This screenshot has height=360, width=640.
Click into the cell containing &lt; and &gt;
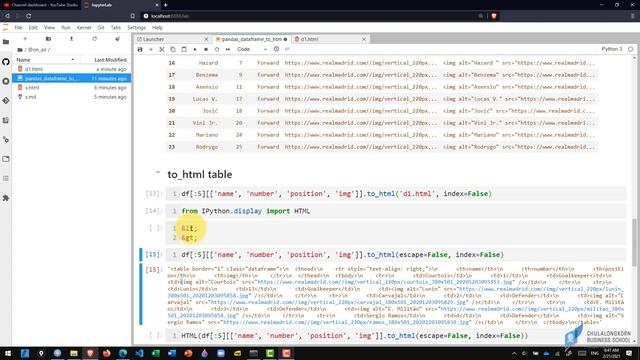[x=396, y=233]
